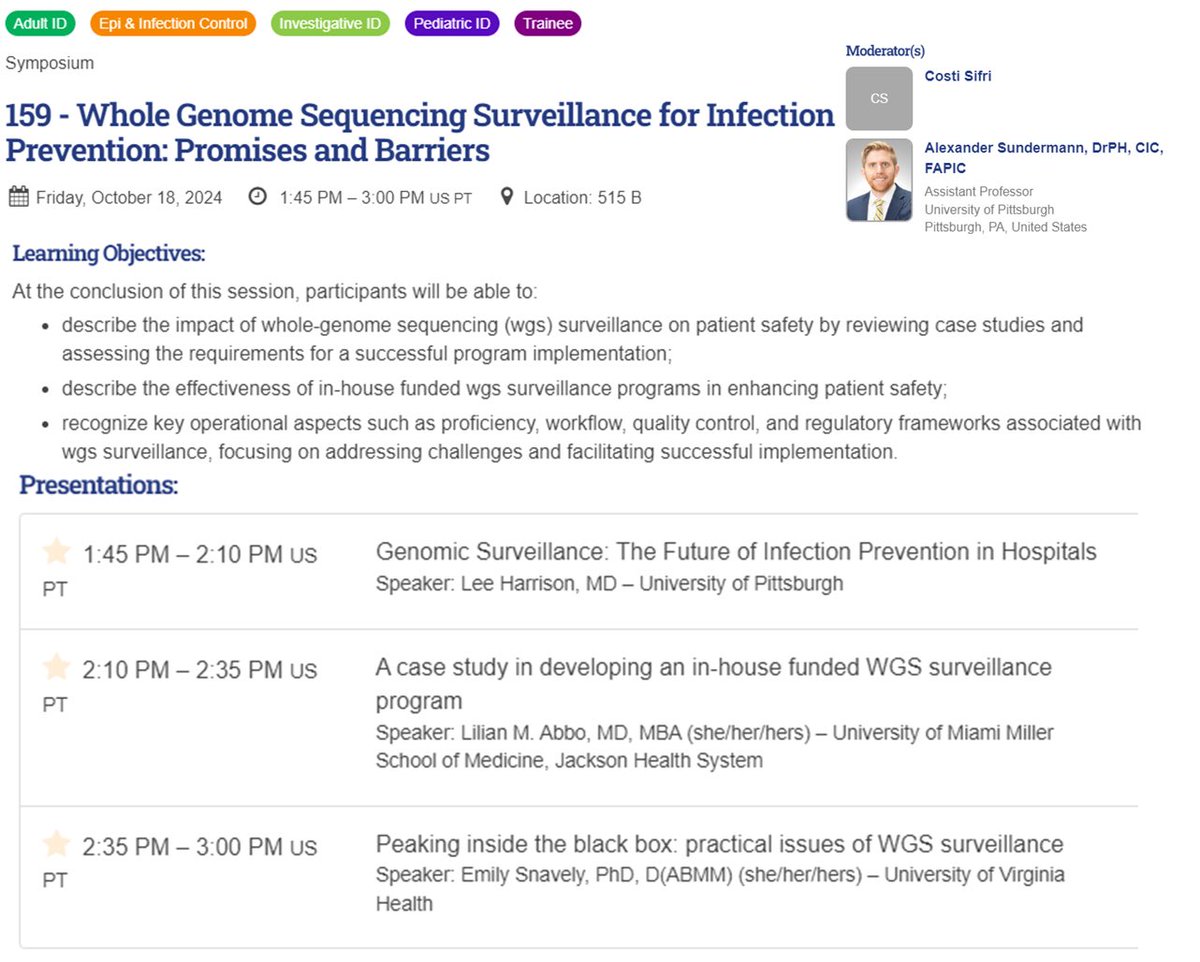Open Alexander Sundermann's profile photo
This screenshot has height=962, width=1200.
tap(879, 180)
